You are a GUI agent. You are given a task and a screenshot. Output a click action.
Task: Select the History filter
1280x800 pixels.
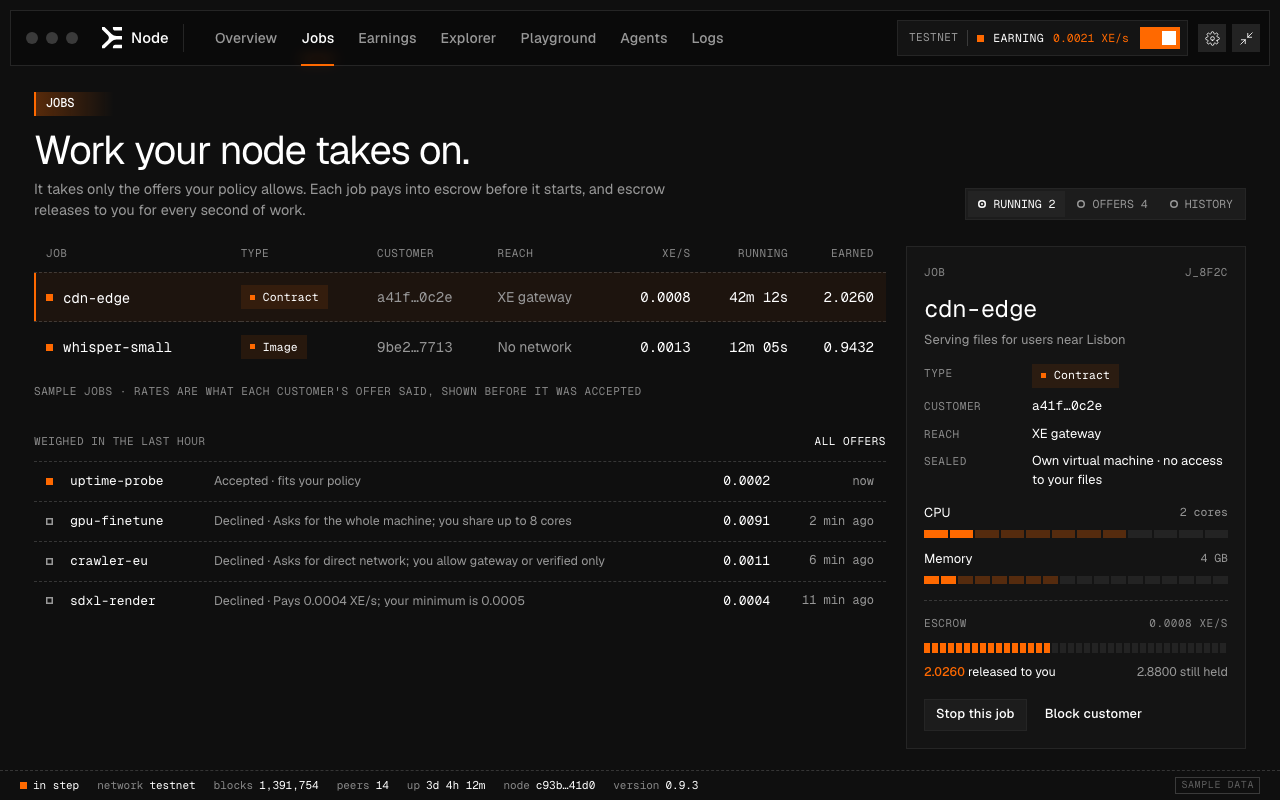coord(1201,204)
